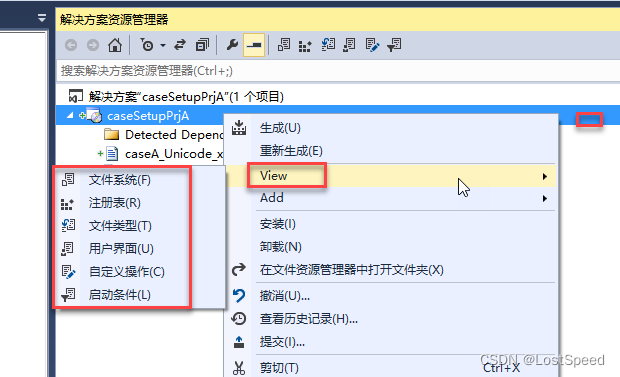Click the collapse all icon in toolbar
620x377 pixels.
pos(202,45)
